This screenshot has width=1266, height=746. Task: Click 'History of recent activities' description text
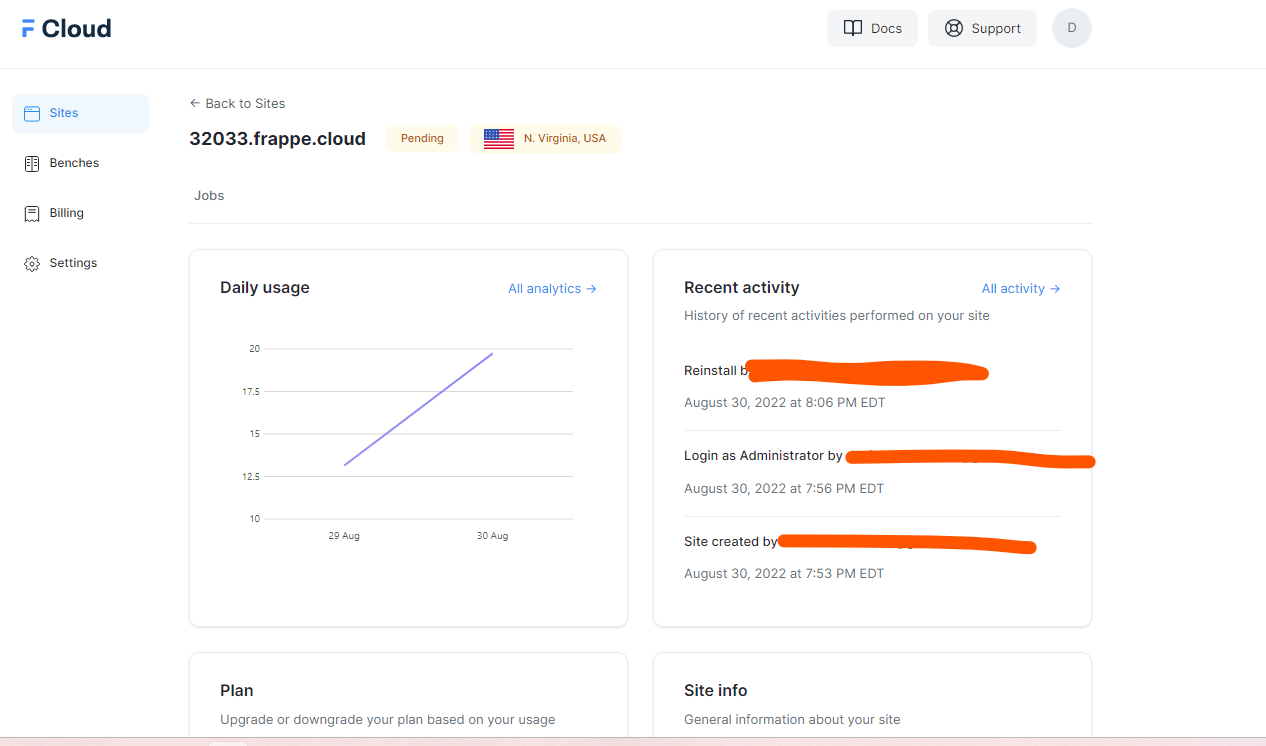(837, 315)
